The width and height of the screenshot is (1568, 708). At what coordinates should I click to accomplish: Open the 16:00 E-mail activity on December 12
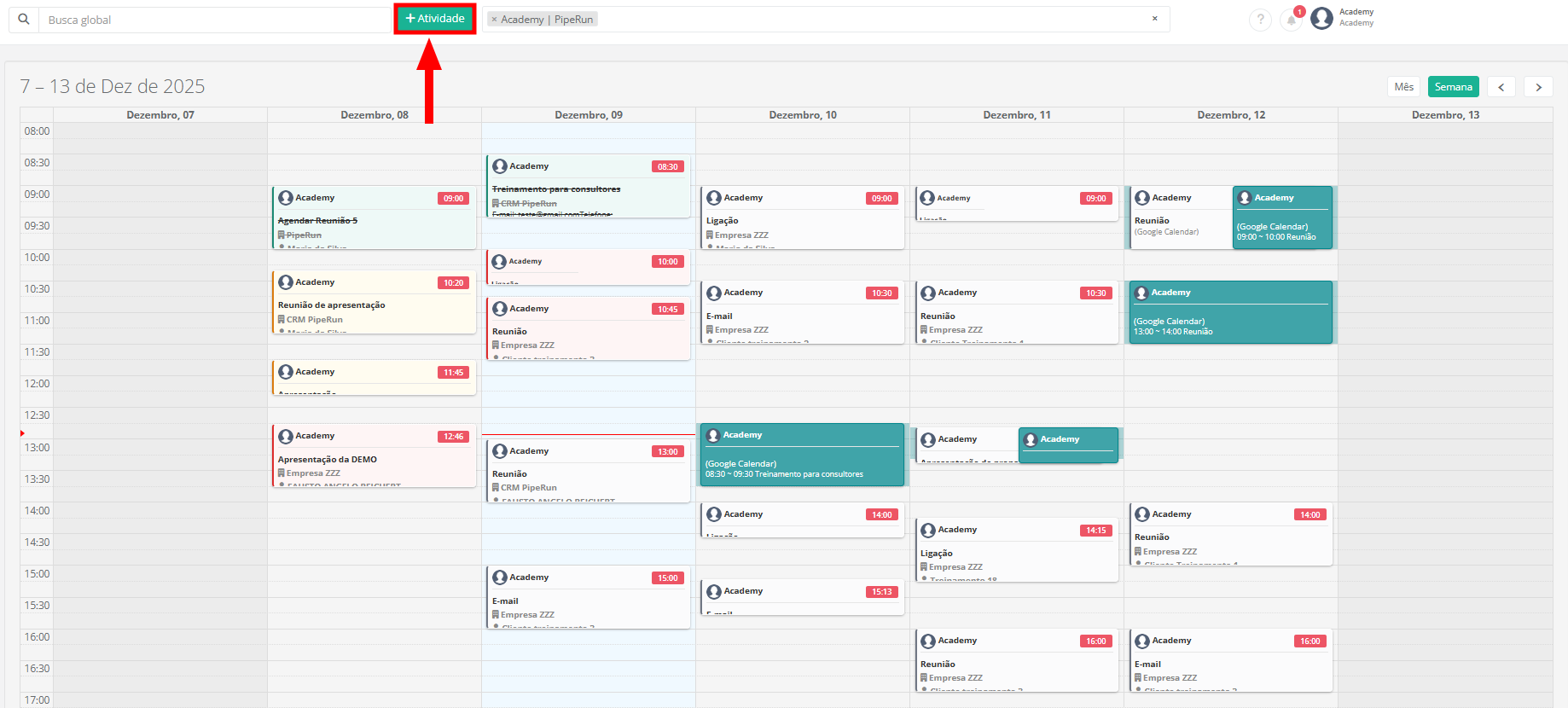pyautogui.click(x=1230, y=663)
